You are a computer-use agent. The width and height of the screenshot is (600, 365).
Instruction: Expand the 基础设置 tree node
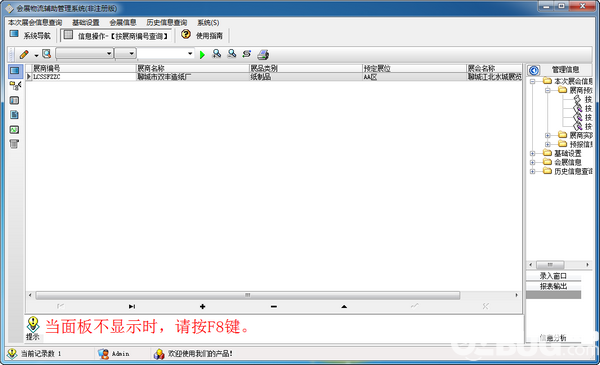[532, 153]
